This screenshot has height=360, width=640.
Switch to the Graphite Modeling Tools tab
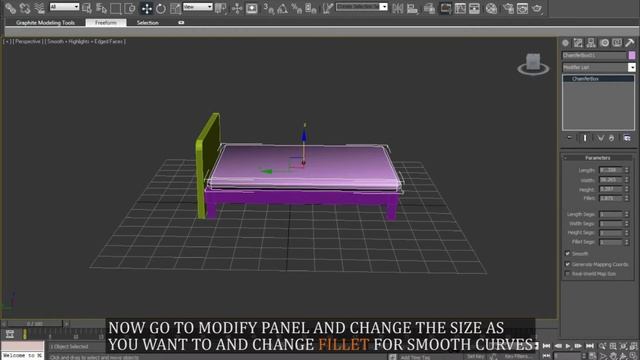pyautogui.click(x=45, y=23)
